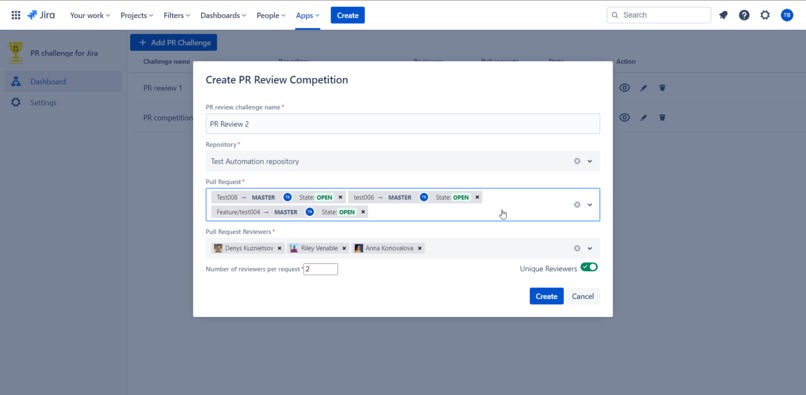Open the settings gear in top bar
This screenshot has width=806, height=395.
click(765, 15)
